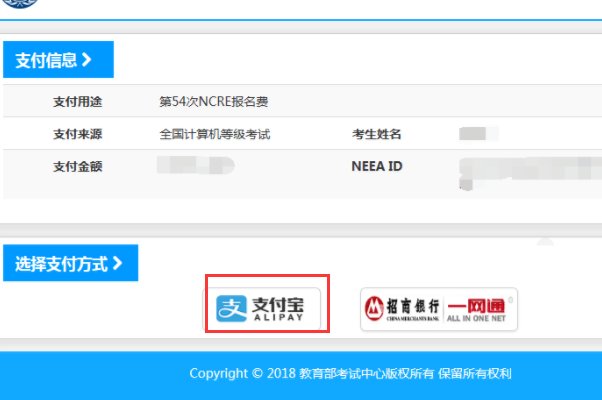Click the 支付来源 label
The height and width of the screenshot is (400, 602).
tap(78, 134)
